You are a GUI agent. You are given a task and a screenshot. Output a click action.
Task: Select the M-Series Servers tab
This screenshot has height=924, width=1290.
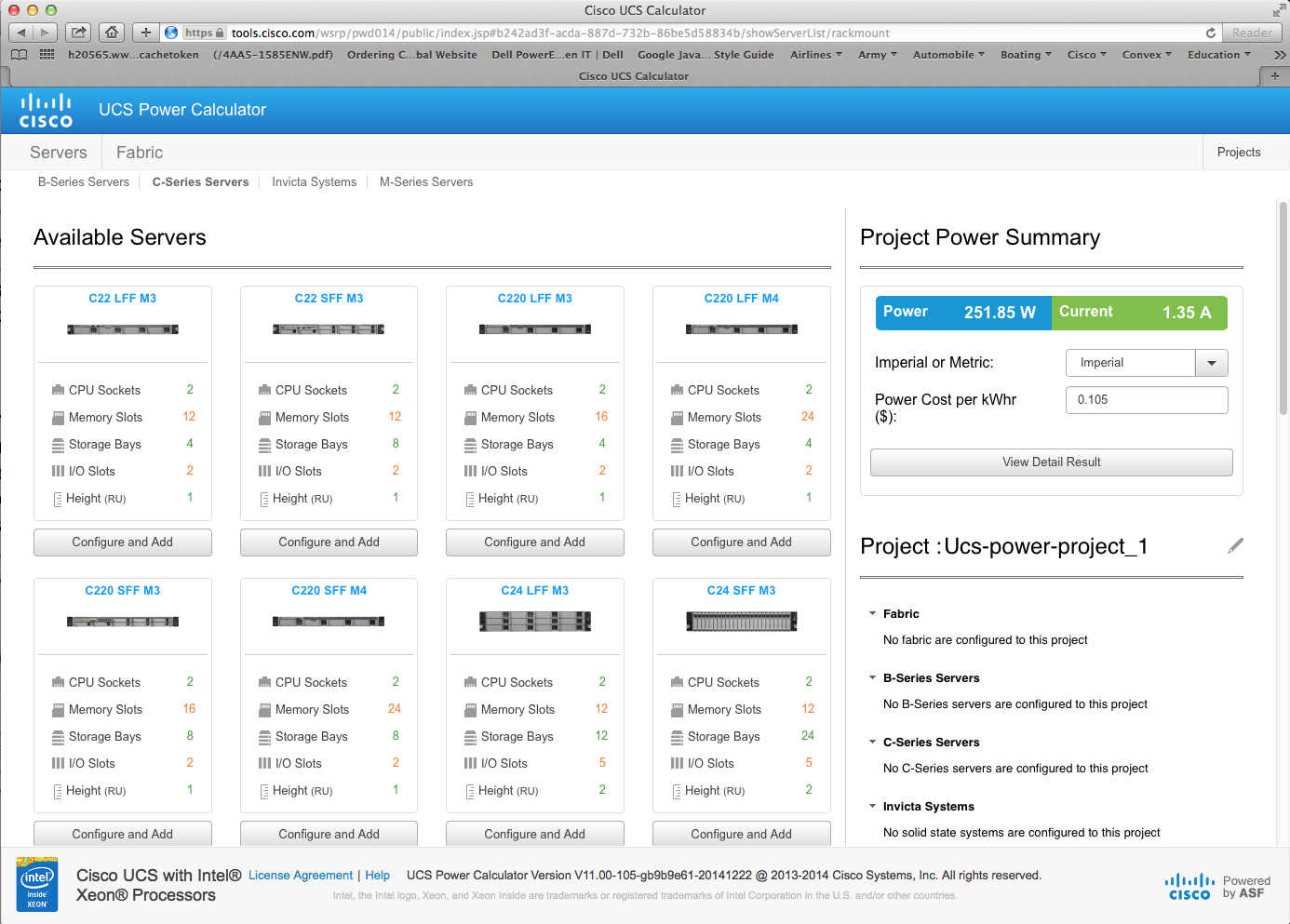point(425,182)
